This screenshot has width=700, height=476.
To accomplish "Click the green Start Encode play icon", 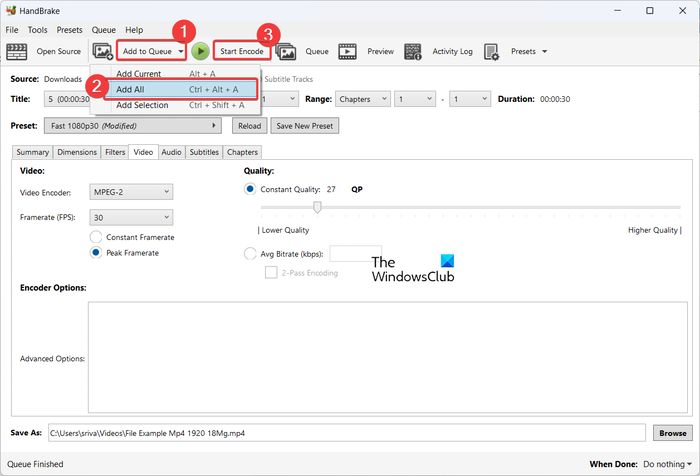I will click(200, 51).
